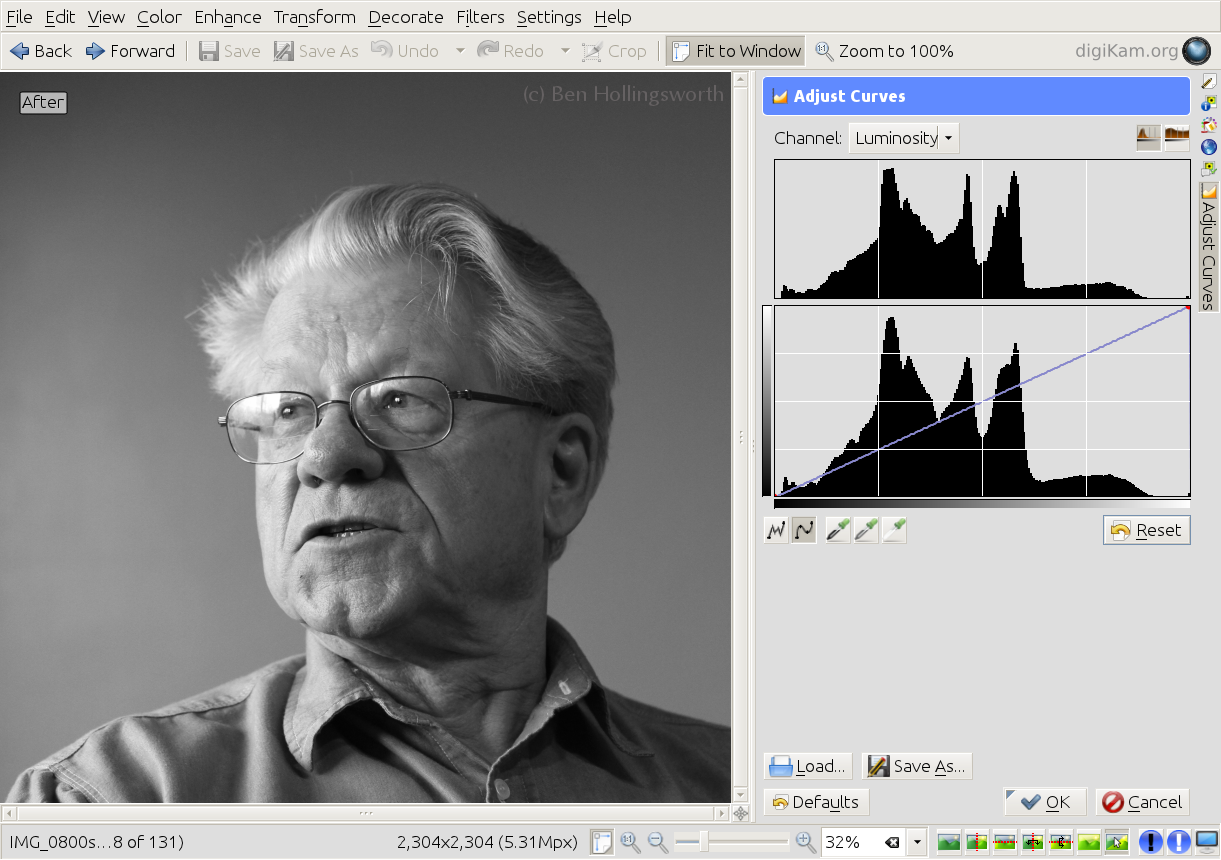Apply changes by clicking OK

1044,801
